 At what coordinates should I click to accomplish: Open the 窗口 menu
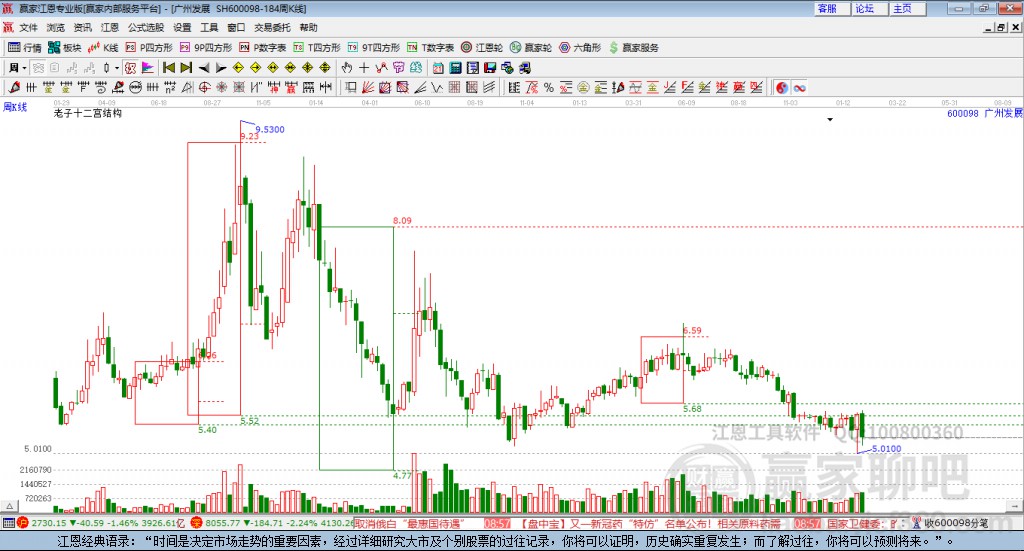[x=236, y=27]
